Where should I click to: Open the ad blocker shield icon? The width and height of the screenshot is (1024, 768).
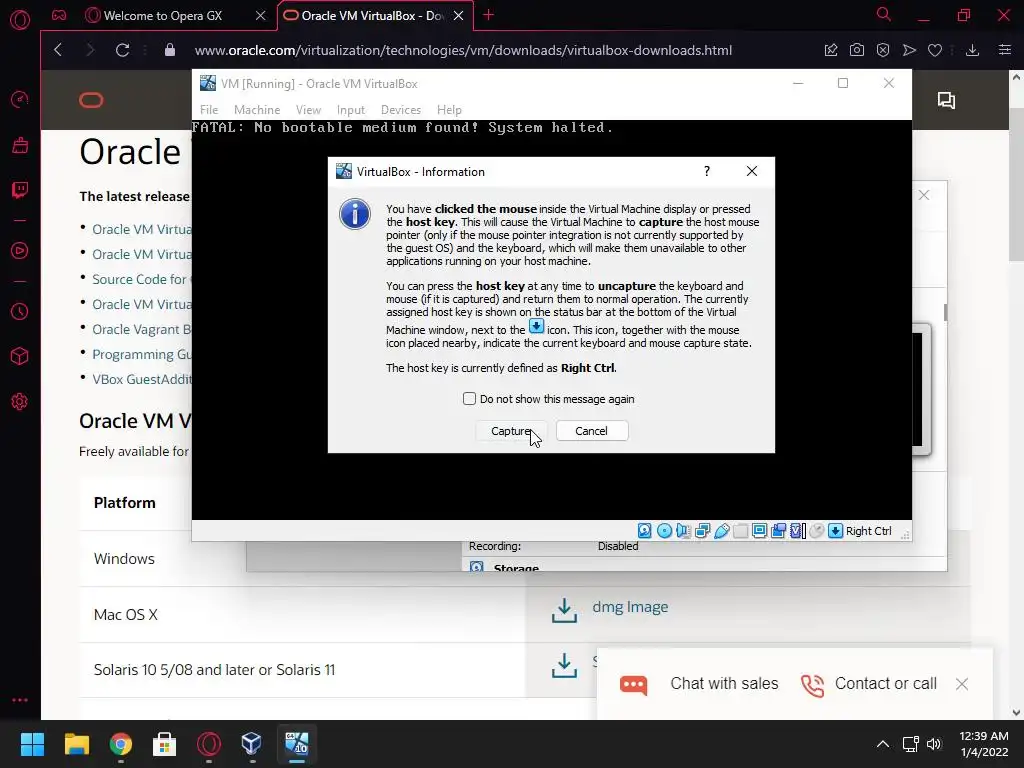pyautogui.click(x=883, y=50)
